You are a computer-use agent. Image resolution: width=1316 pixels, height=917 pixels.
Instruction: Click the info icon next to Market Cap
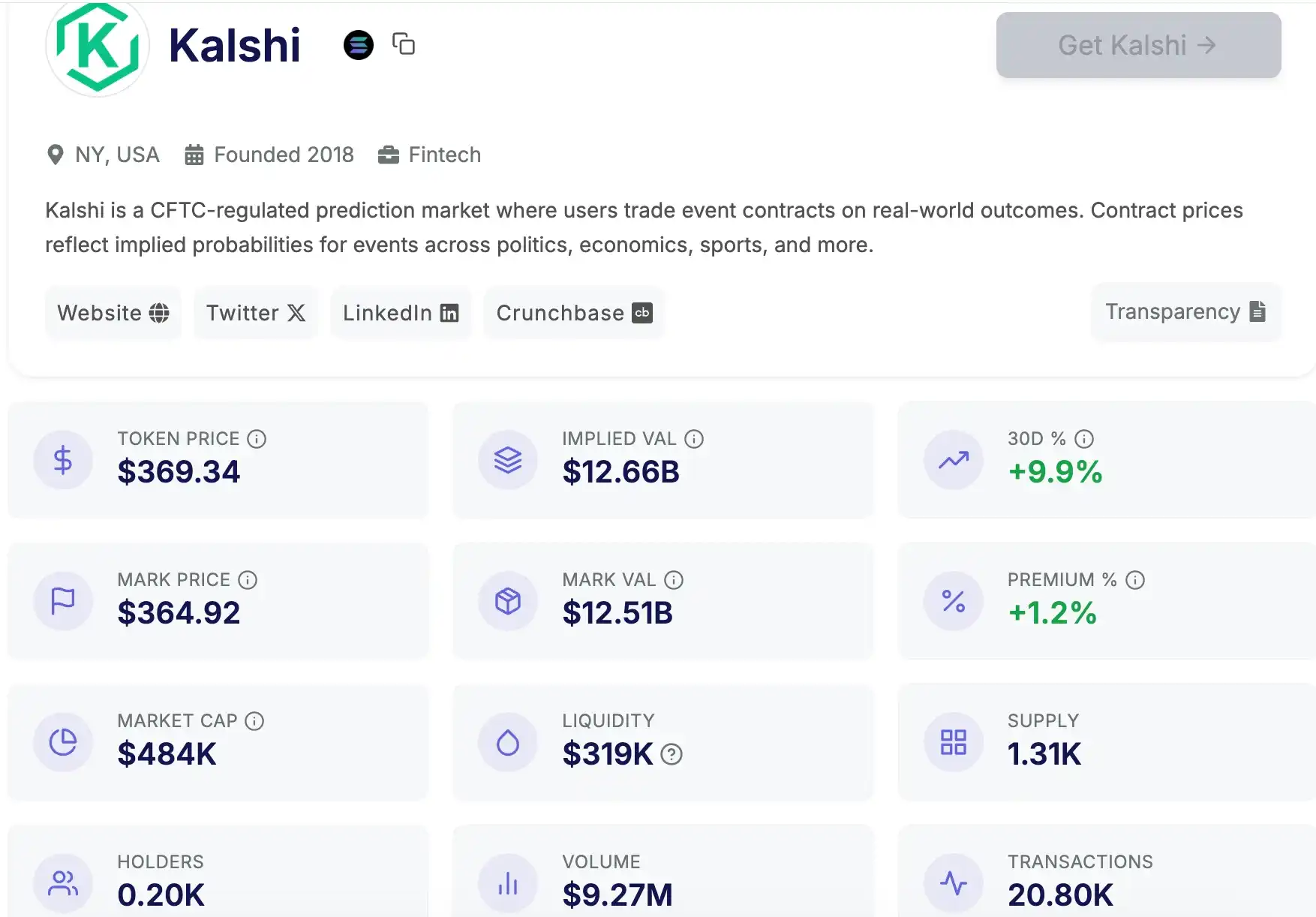[254, 721]
